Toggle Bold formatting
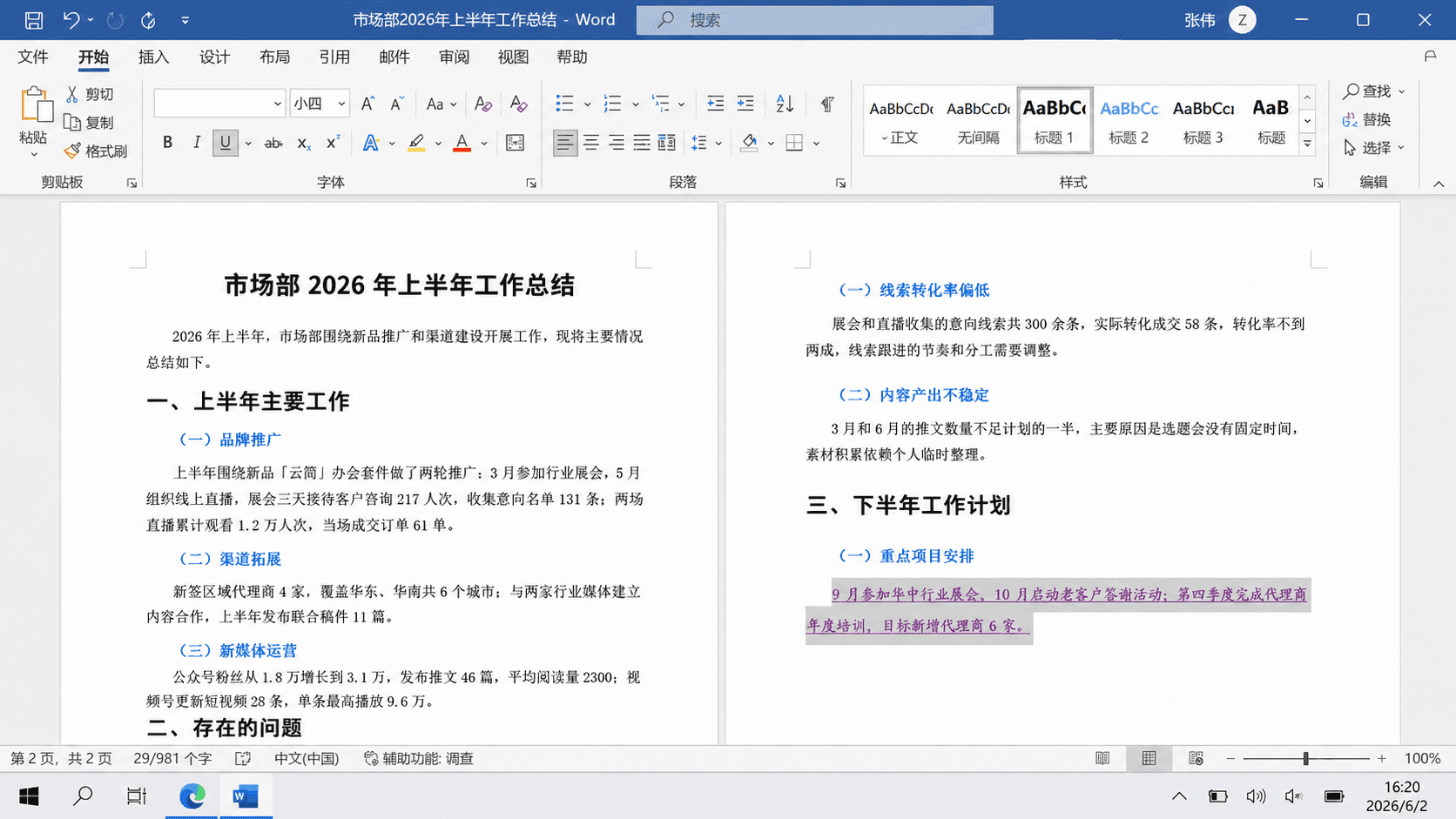 point(167,143)
